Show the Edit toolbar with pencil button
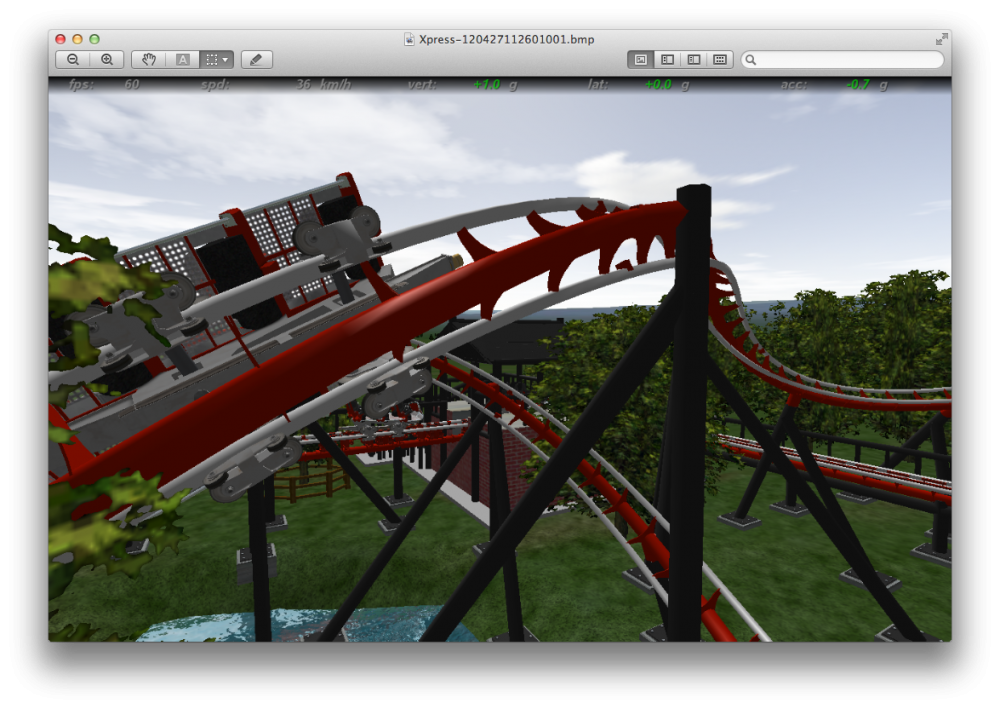 pyautogui.click(x=256, y=60)
